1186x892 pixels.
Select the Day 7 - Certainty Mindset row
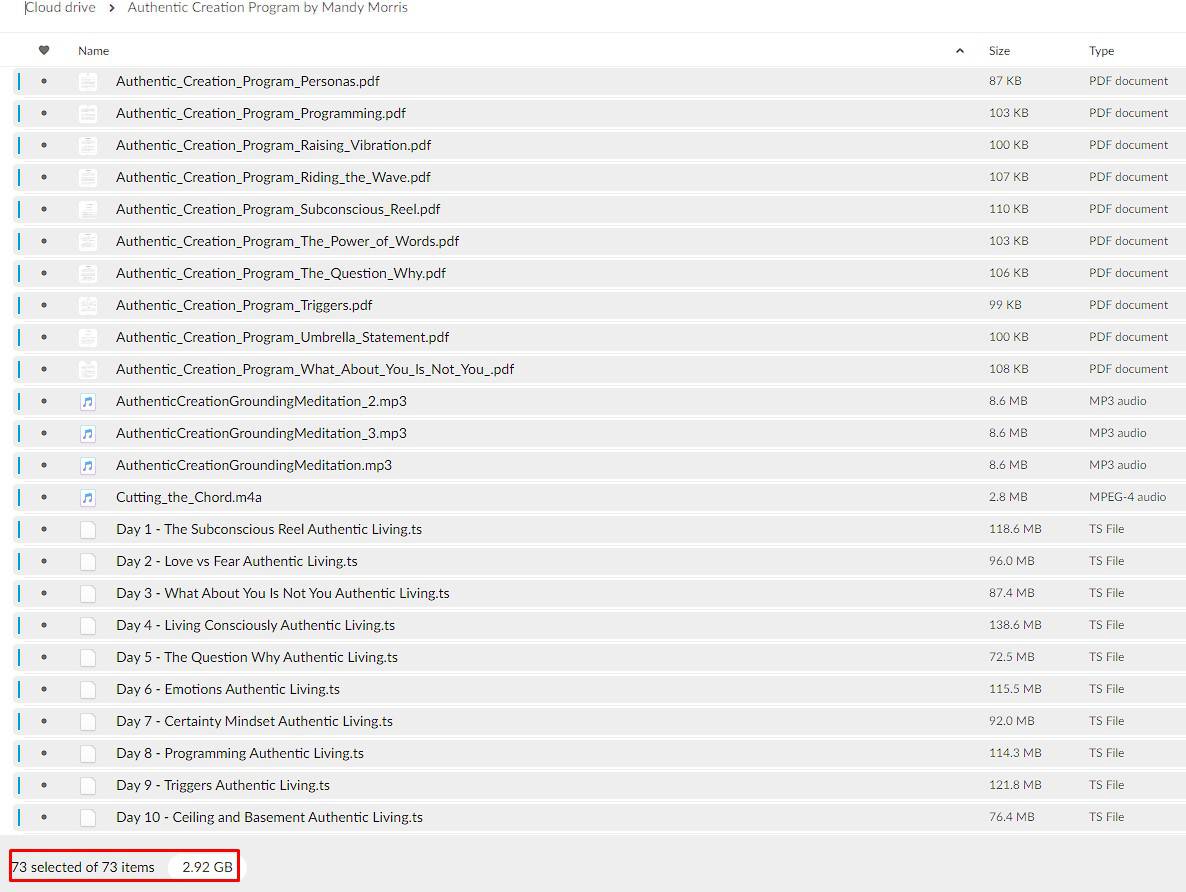[x=600, y=721]
